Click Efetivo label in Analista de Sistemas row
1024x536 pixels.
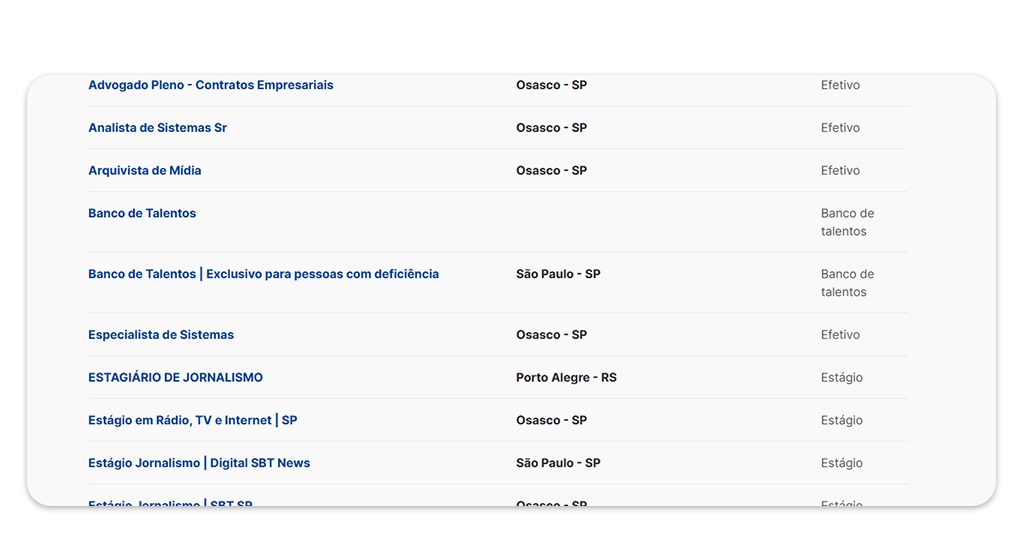(x=840, y=128)
